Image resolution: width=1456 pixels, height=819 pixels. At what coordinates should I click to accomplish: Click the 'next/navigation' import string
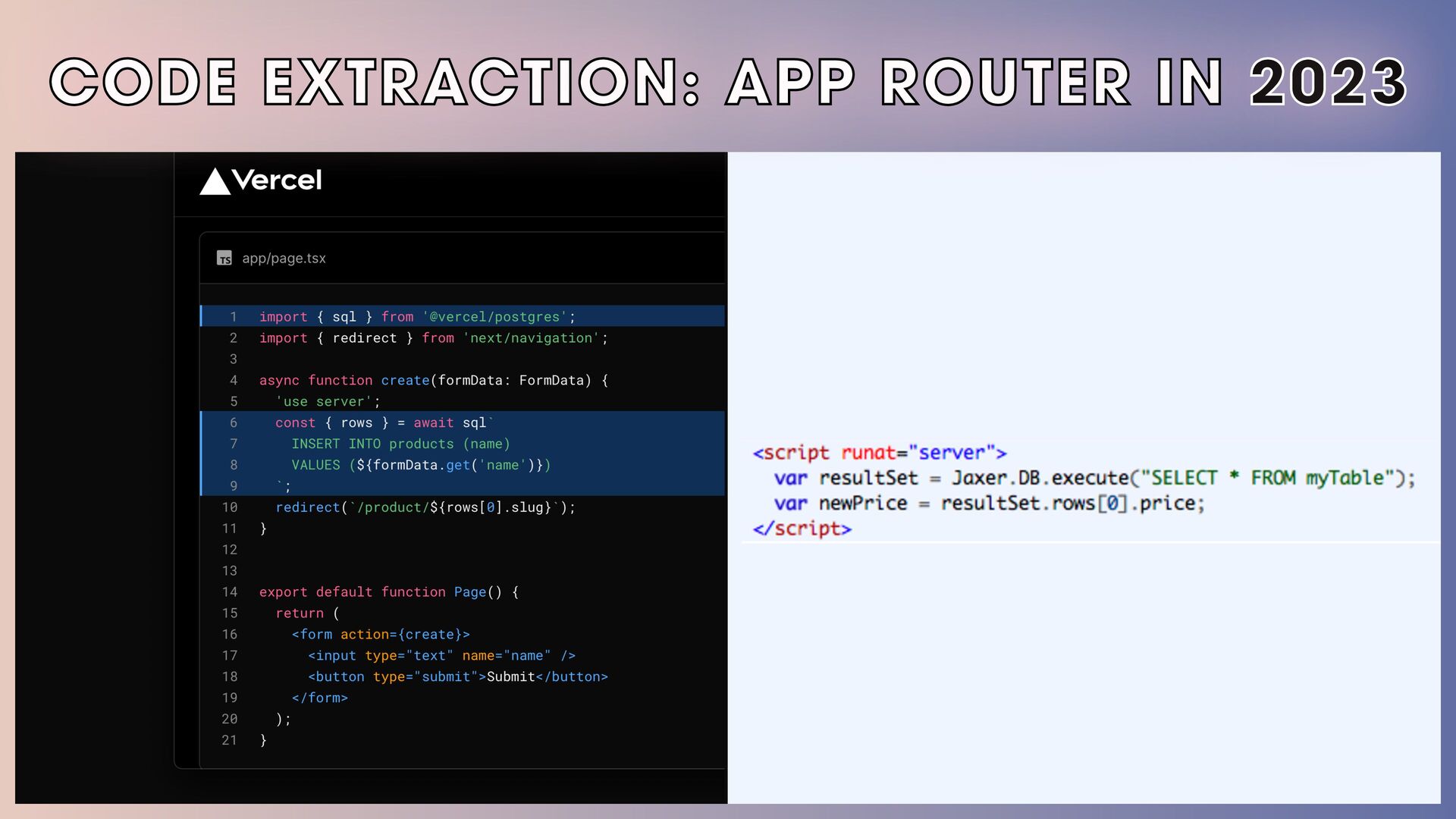click(531, 338)
